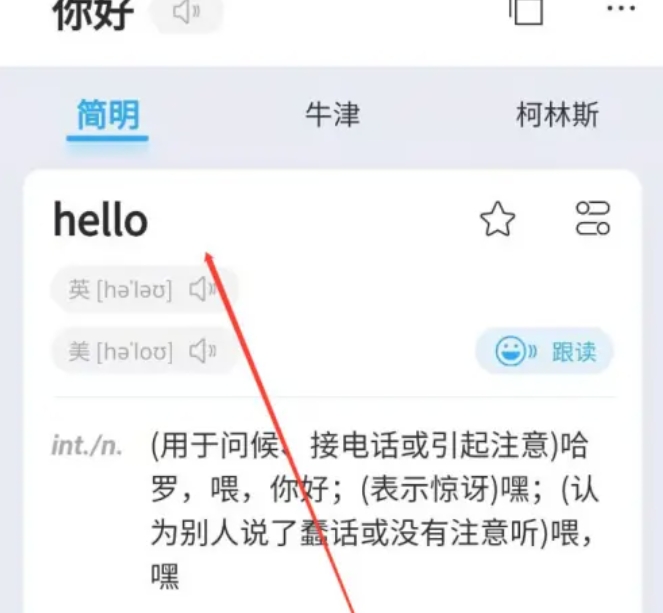
Task: Star the word hello as favorite
Action: tap(498, 218)
